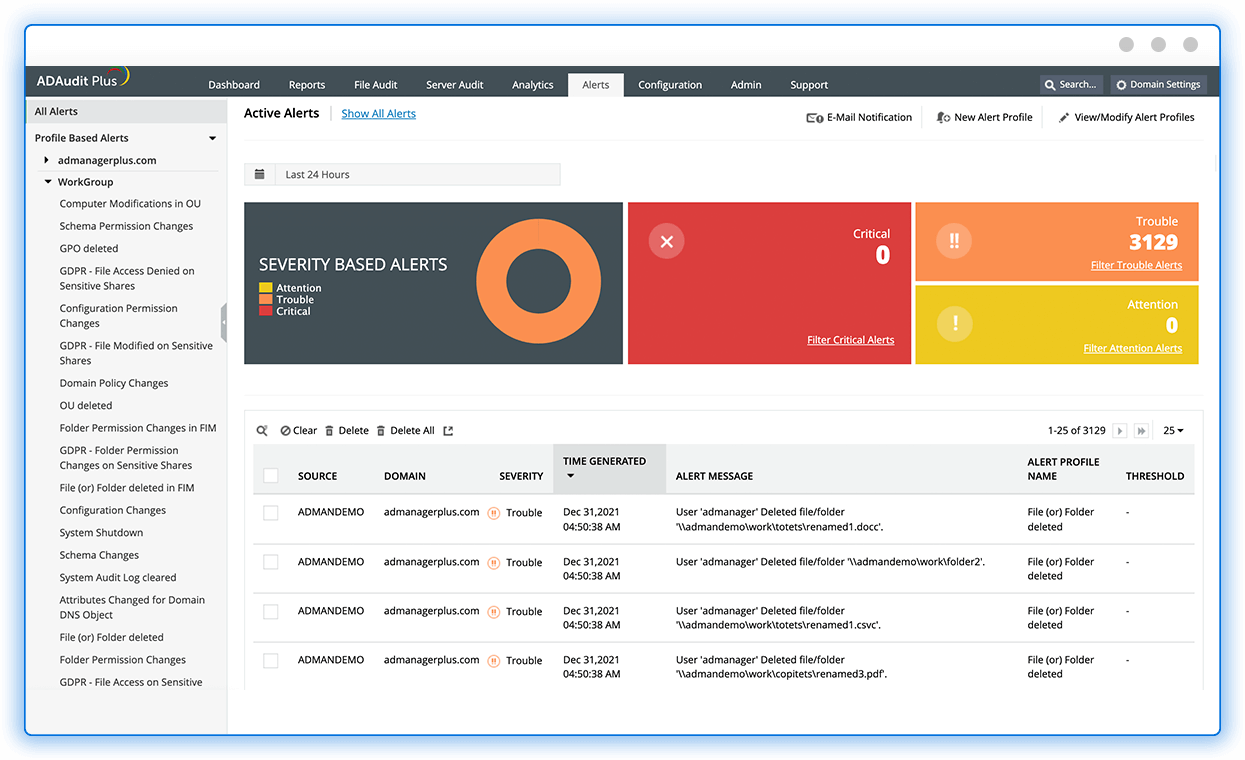Collapse the sidebar using the handle
This screenshot has height=760, width=1245.
[224, 323]
